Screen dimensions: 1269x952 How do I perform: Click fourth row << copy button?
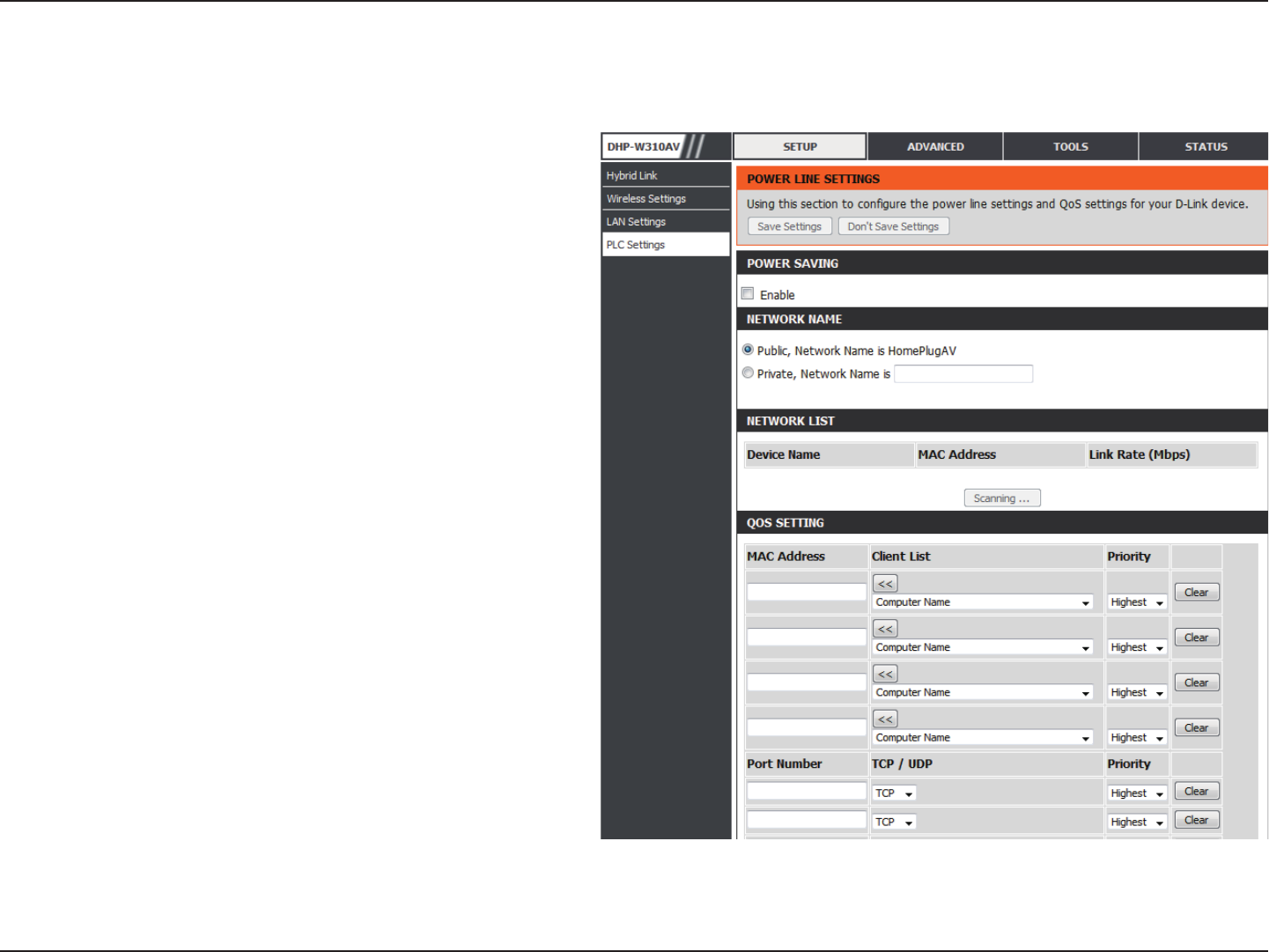[885, 719]
